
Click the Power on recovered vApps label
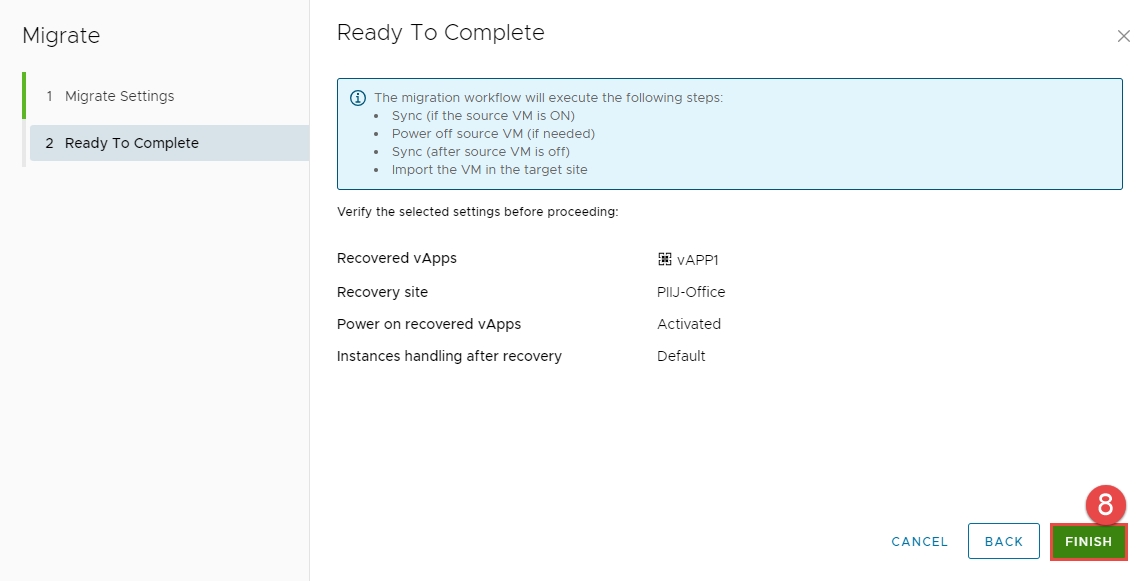click(x=429, y=324)
